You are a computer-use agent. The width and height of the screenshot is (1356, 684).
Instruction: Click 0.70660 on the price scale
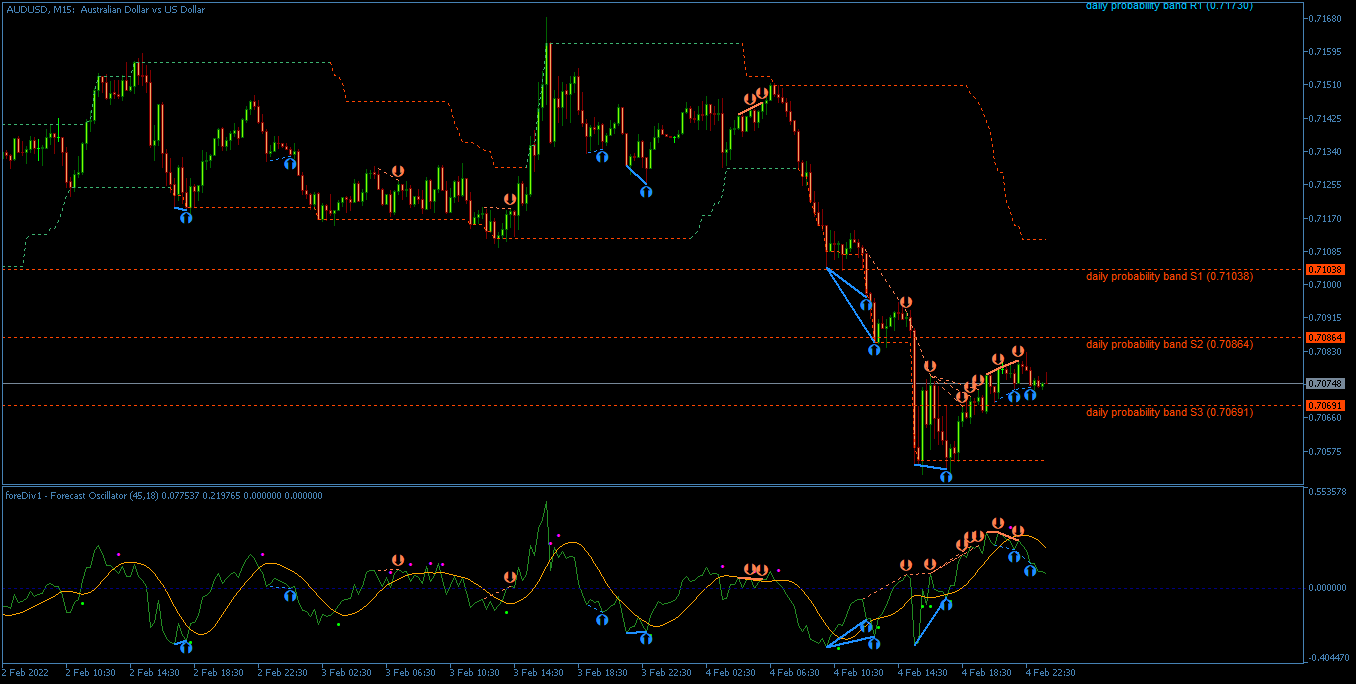[x=1326, y=418]
